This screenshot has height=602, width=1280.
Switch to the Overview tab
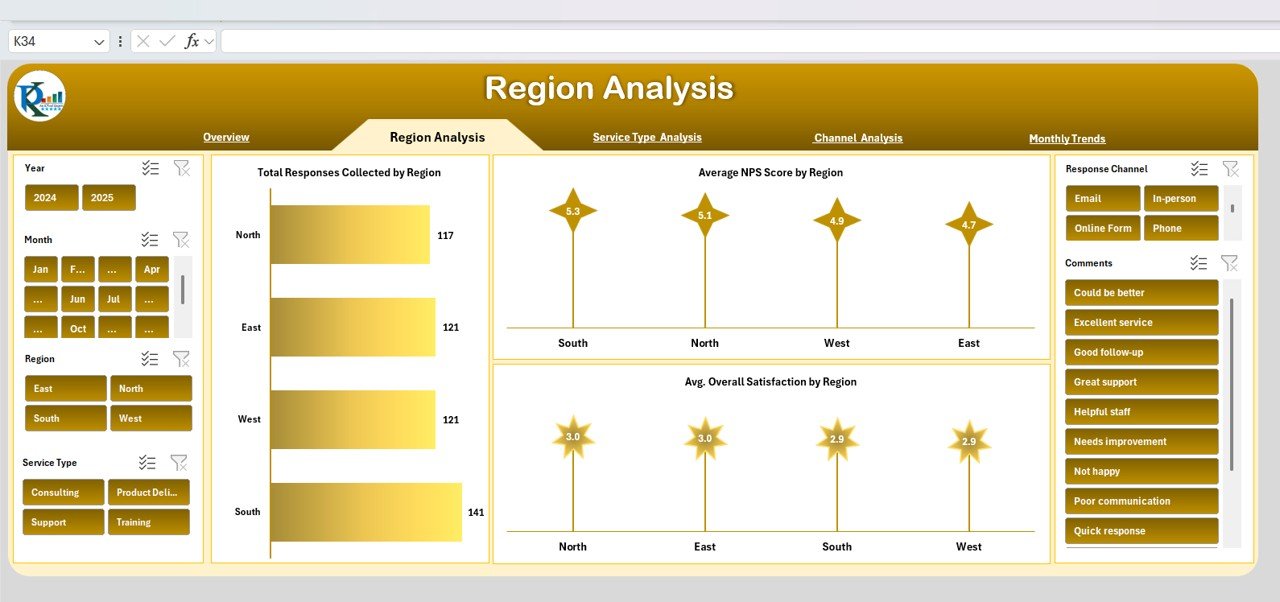click(x=226, y=137)
